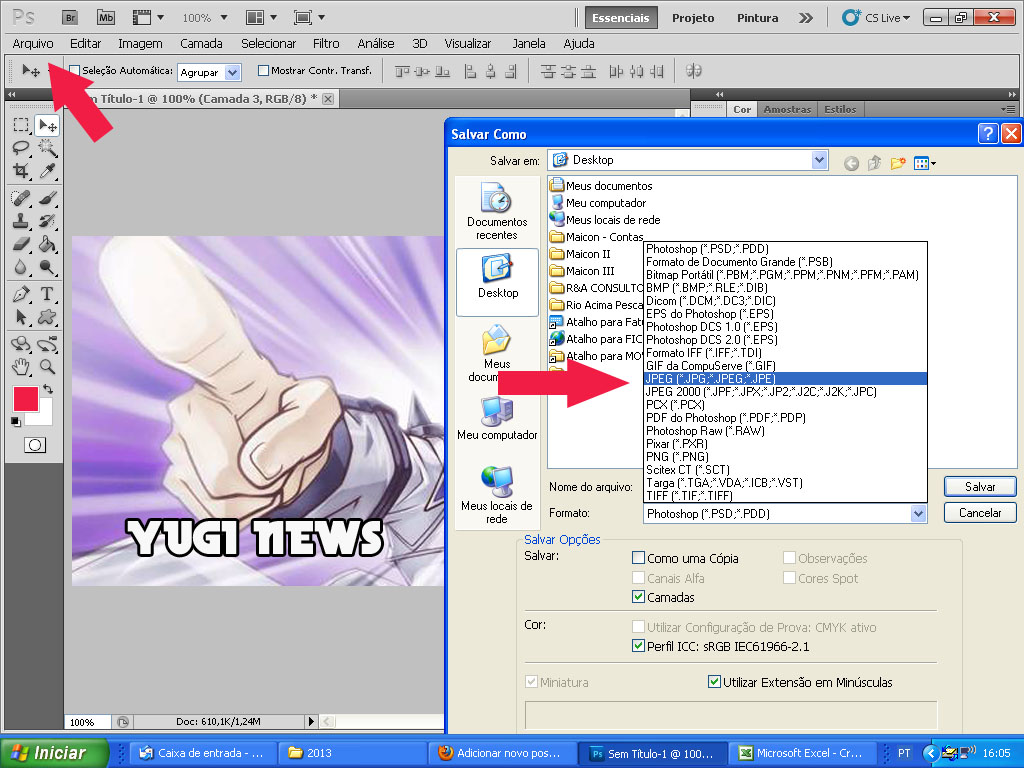Select the Rectangular Marquee tool
This screenshot has width=1024, height=768.
click(x=21, y=125)
